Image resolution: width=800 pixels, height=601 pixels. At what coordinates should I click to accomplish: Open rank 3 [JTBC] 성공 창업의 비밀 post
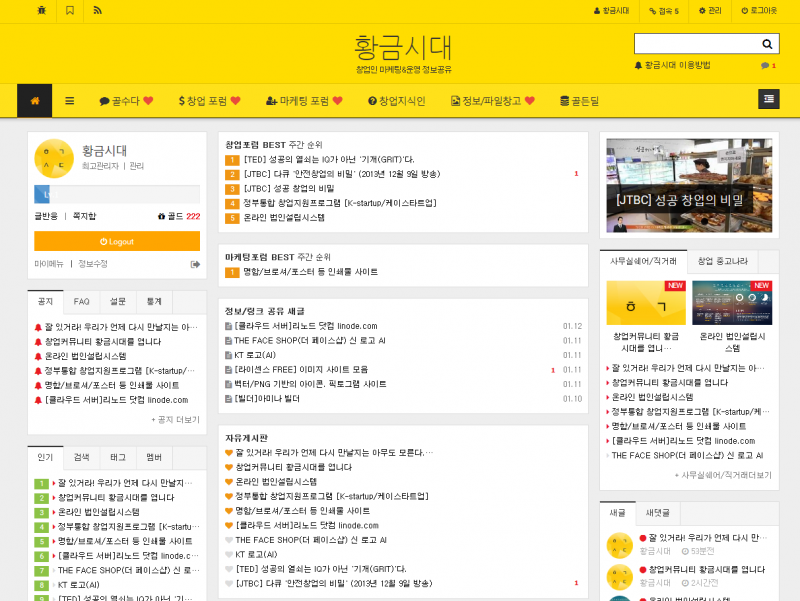tap(289, 189)
